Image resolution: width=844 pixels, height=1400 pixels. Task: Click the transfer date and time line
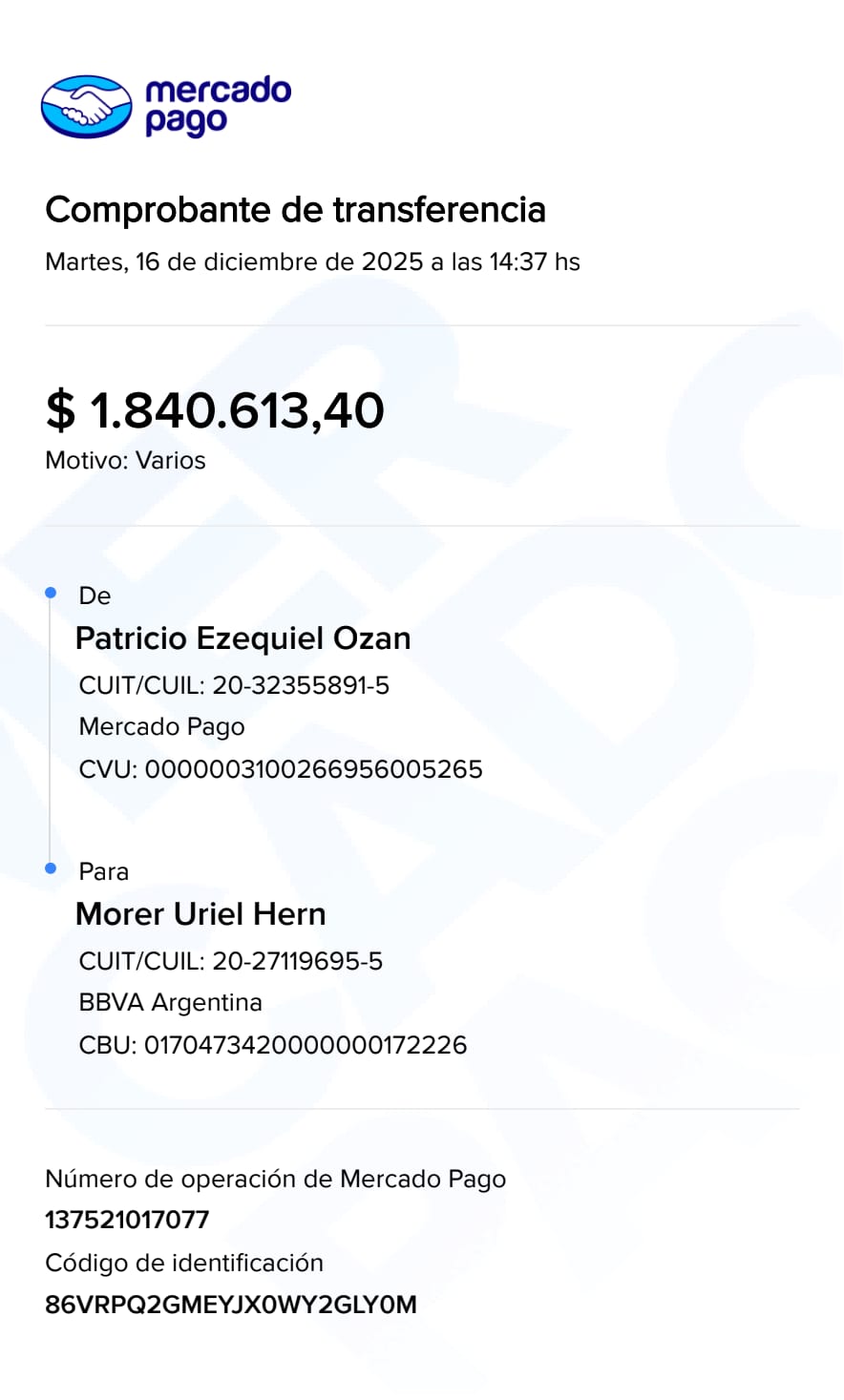[312, 262]
